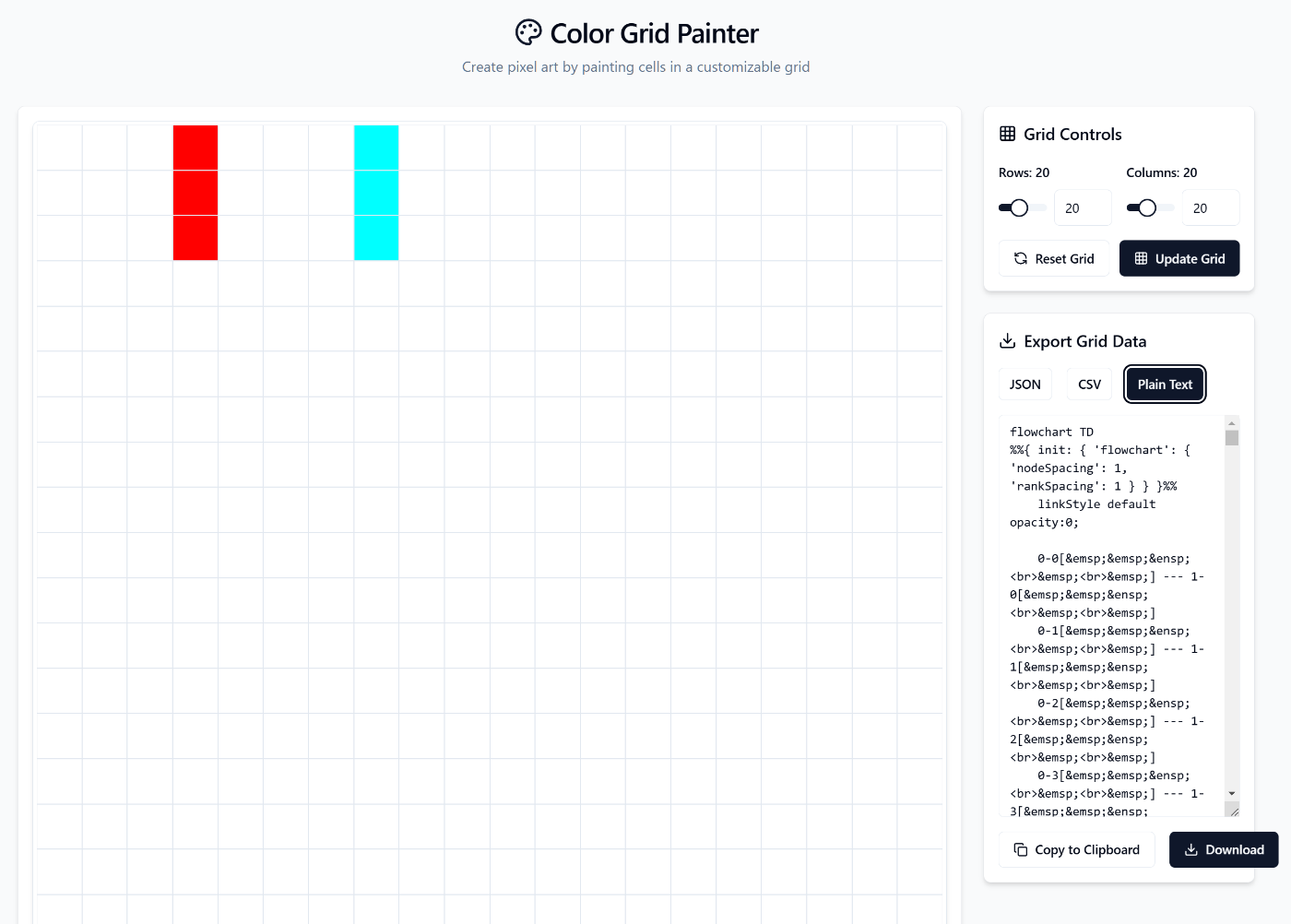This screenshot has width=1291, height=924.
Task: Click the grid icon next to Grid Controls
Action: pos(1007,134)
